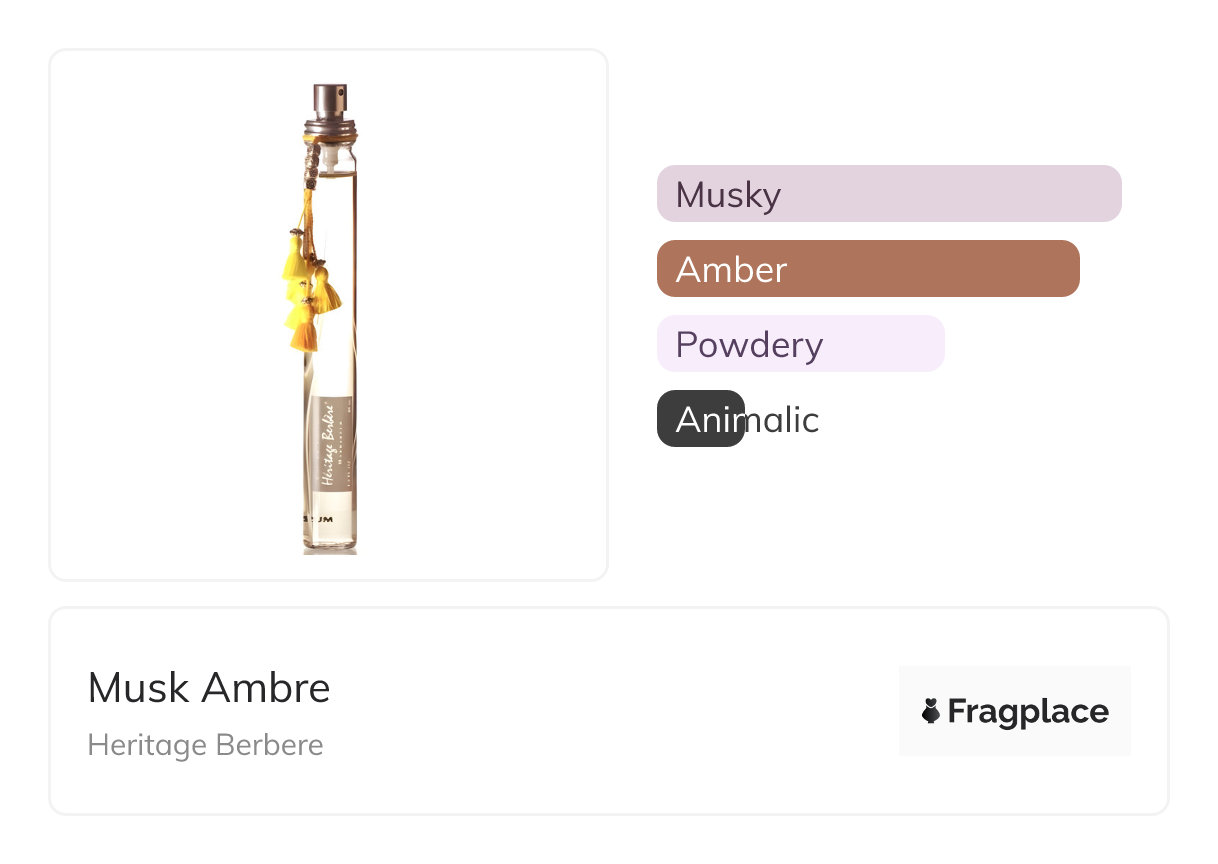The image size is (1218, 864).
Task: Click the yellow tassels on the bottle
Action: (x=307, y=290)
